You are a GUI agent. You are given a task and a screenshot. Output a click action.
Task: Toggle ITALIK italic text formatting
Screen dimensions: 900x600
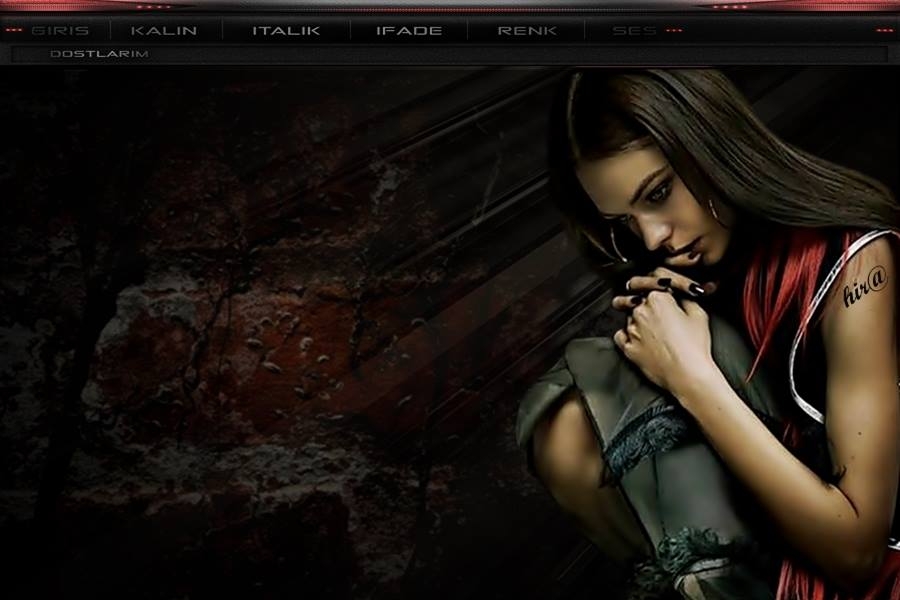click(286, 30)
